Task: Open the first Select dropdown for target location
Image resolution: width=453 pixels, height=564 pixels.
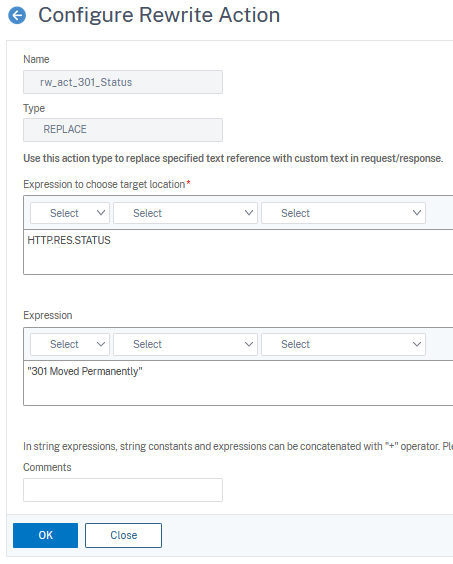Action: tap(70, 213)
